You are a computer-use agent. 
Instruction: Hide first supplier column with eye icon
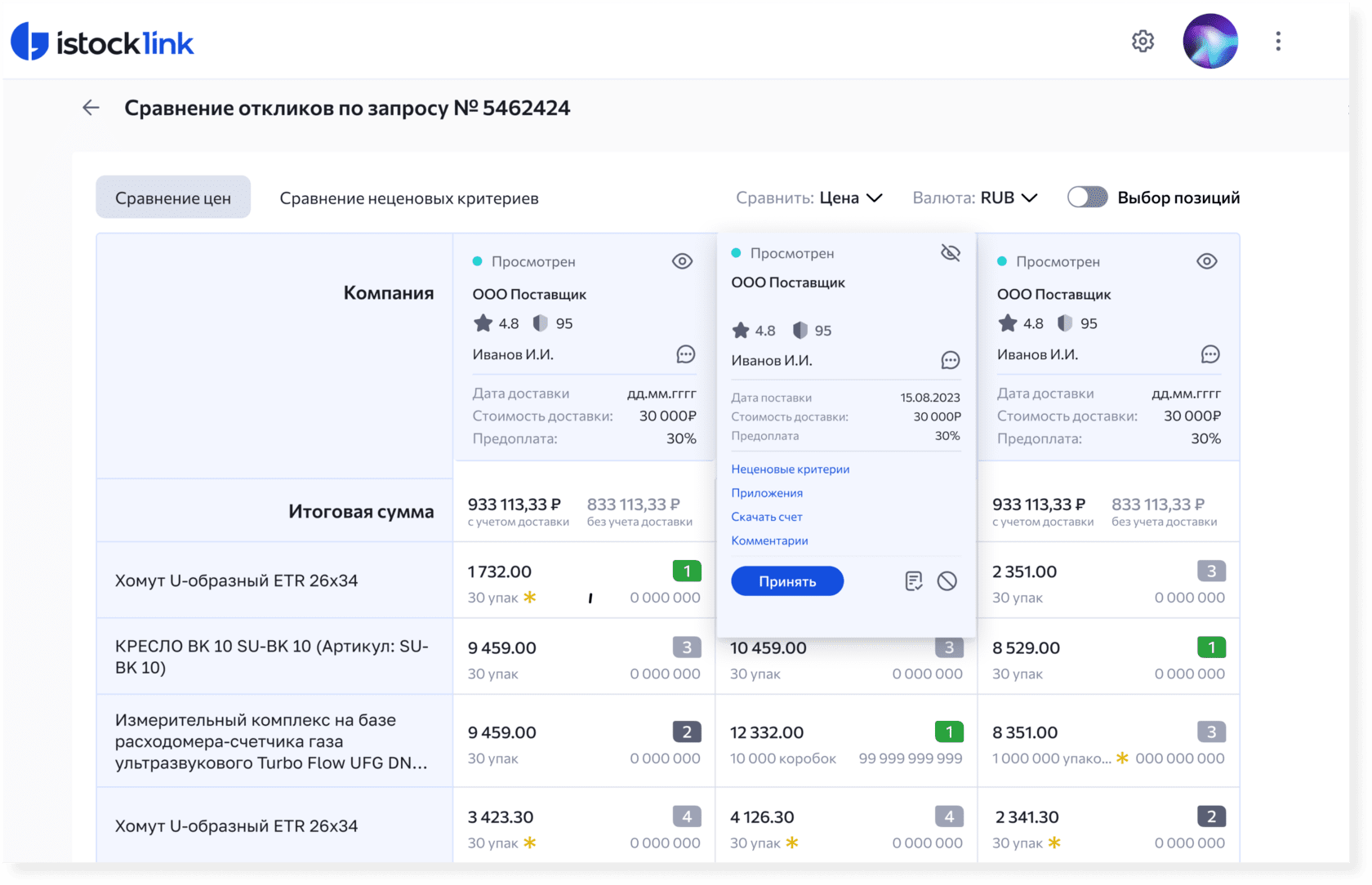click(682, 261)
